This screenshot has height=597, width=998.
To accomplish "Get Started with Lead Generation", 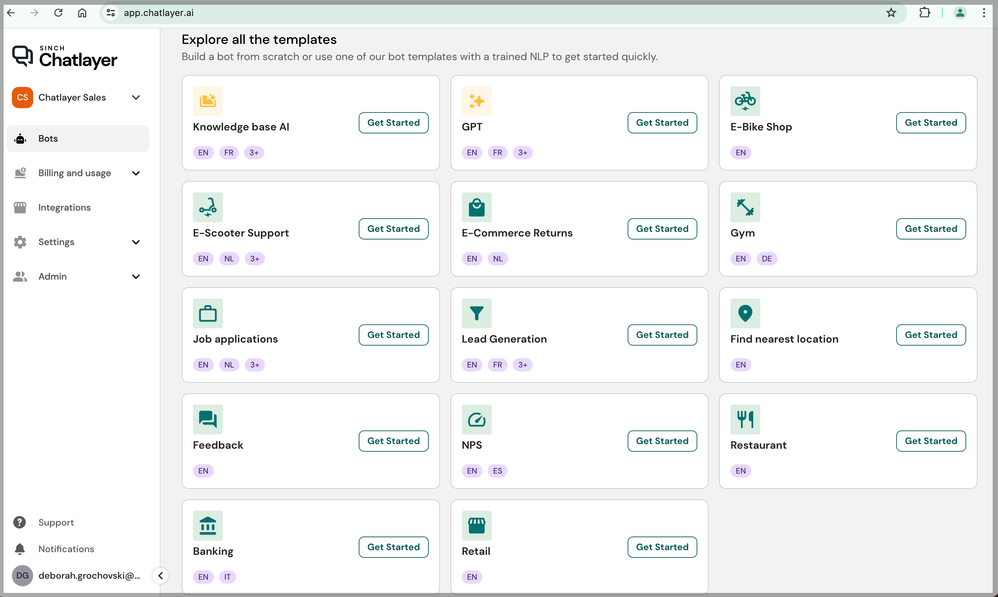I will (x=662, y=335).
